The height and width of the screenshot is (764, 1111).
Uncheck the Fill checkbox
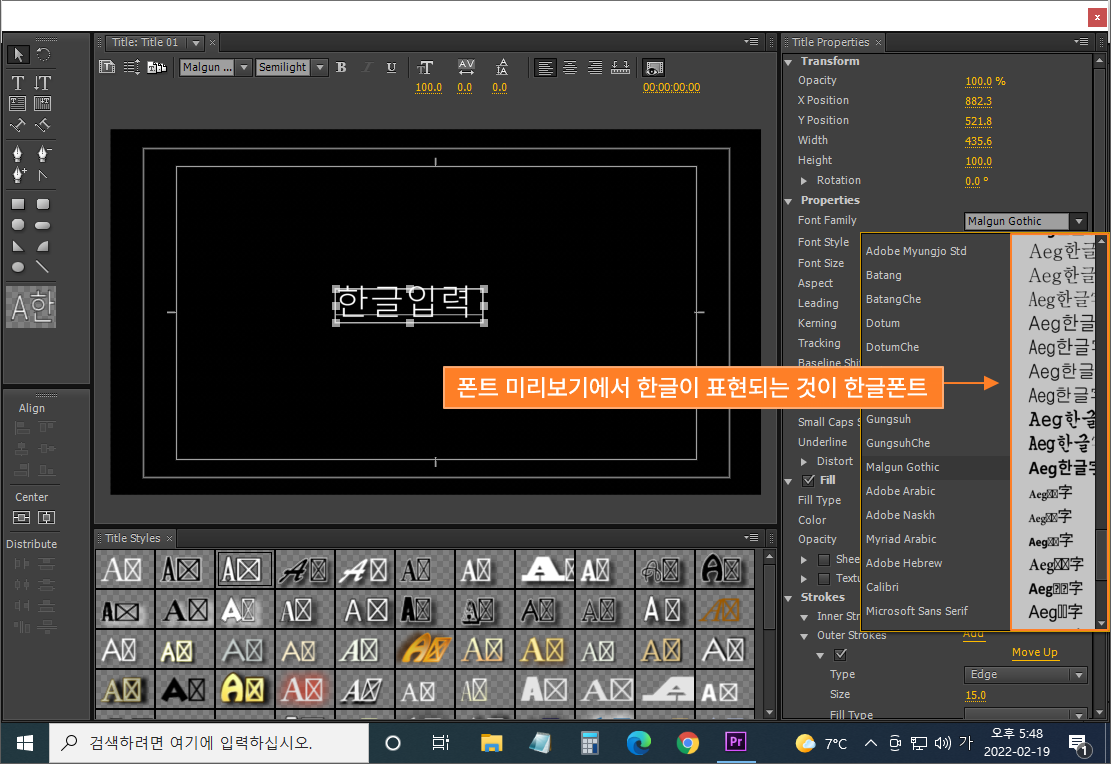pos(808,480)
